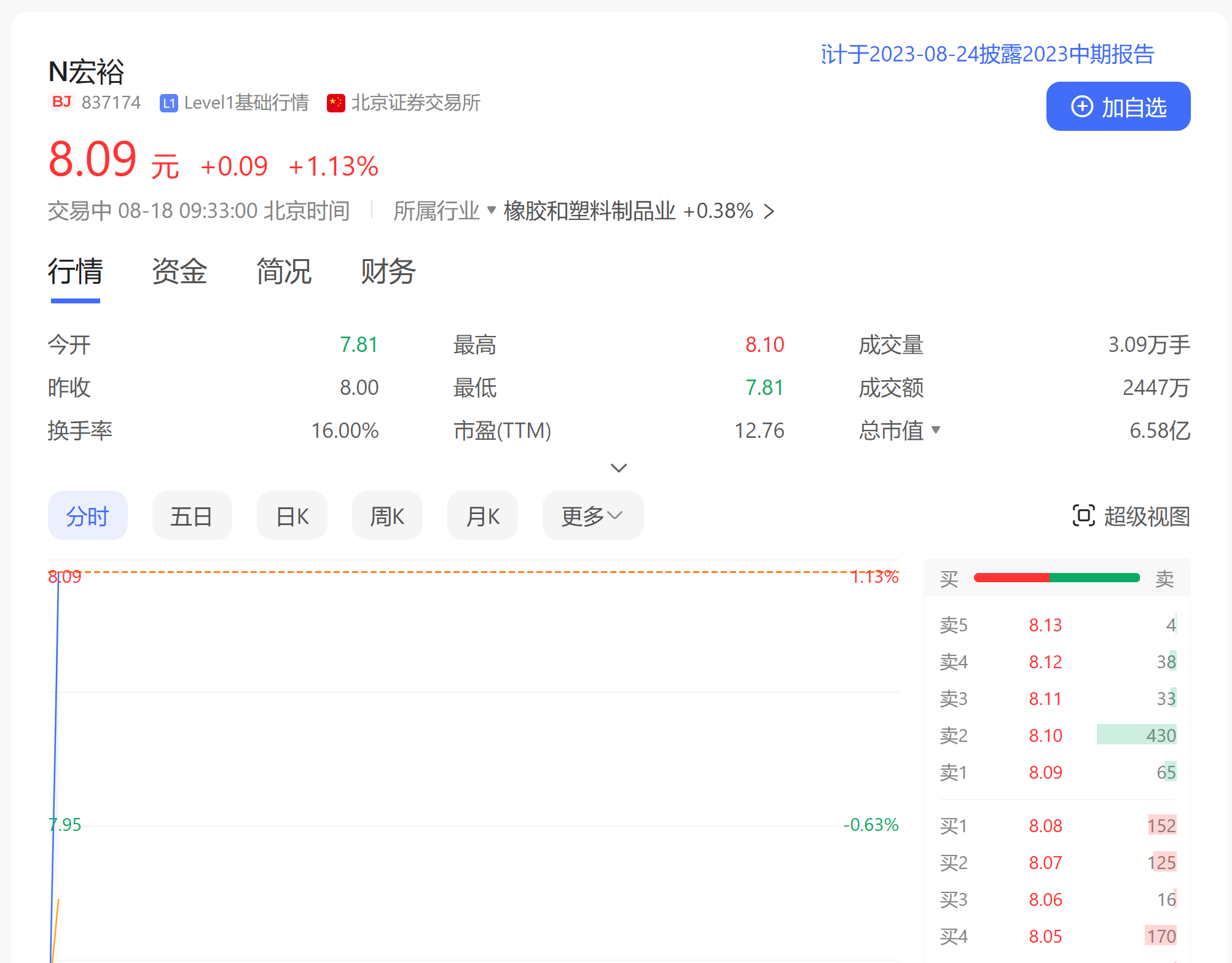
Task: Switch chart to 五日 view
Action: [192, 516]
